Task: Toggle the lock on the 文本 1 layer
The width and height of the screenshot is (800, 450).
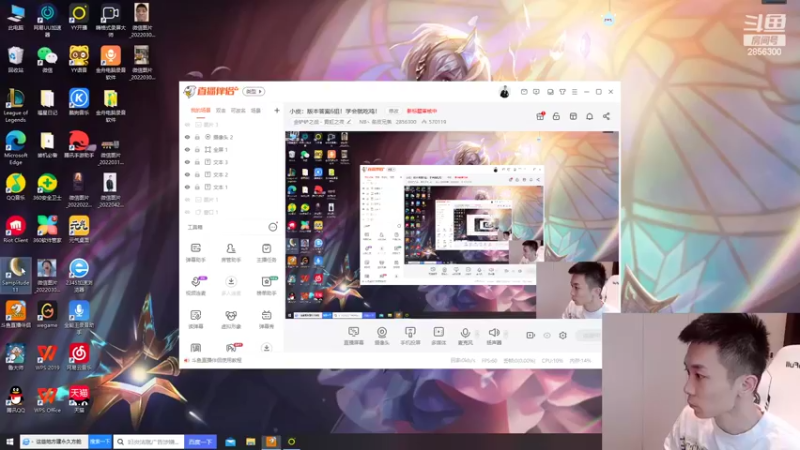Action: click(197, 187)
